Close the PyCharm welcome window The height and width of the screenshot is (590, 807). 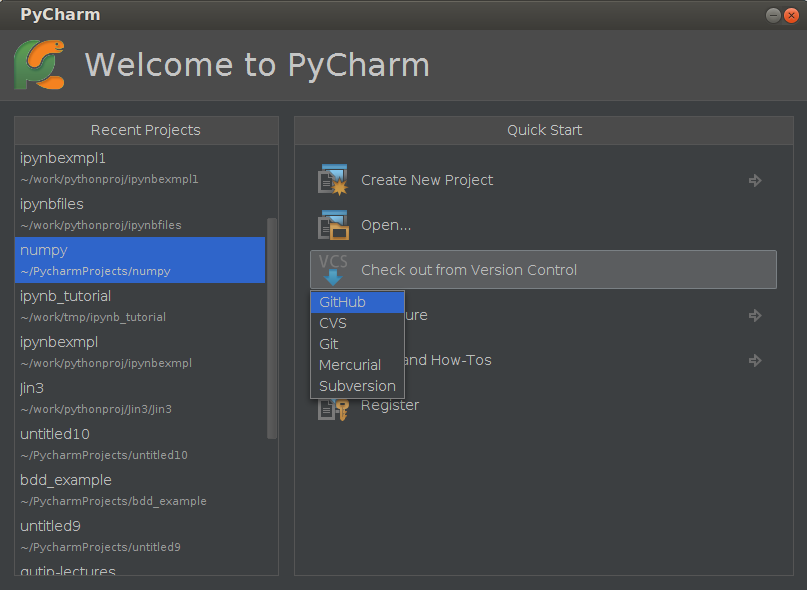tap(791, 15)
